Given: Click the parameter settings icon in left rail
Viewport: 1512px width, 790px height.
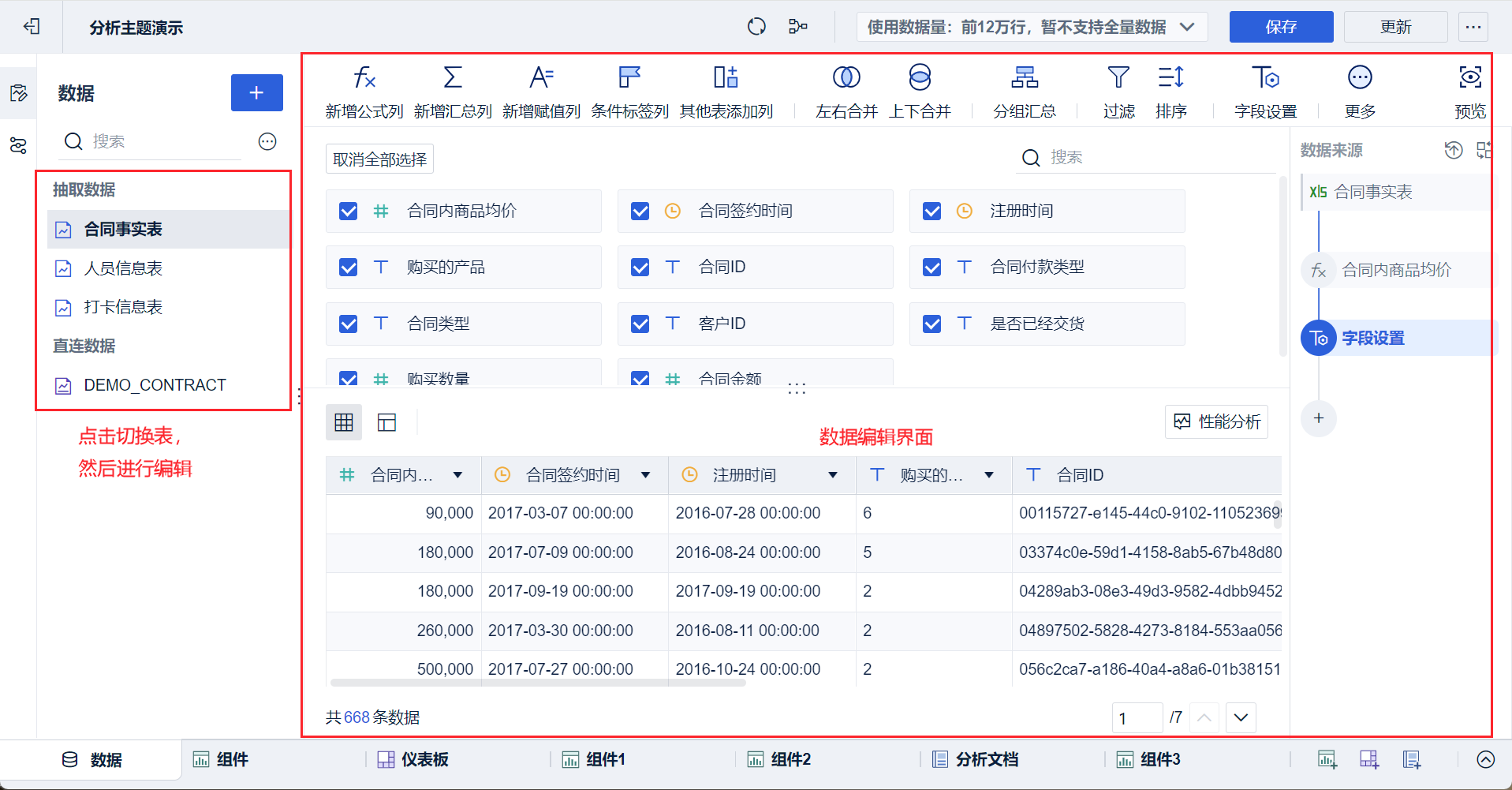Looking at the screenshot, I should [x=19, y=145].
